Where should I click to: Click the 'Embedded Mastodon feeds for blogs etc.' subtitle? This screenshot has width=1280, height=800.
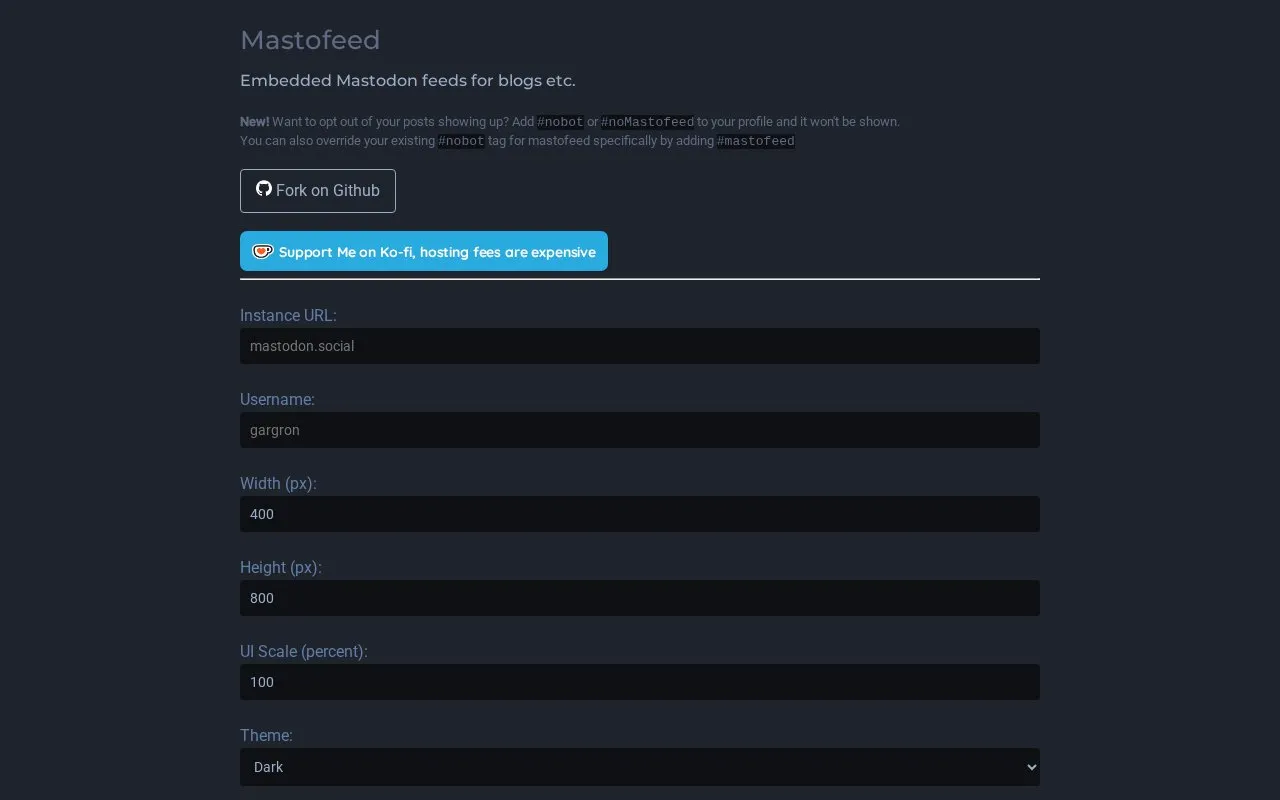[408, 80]
